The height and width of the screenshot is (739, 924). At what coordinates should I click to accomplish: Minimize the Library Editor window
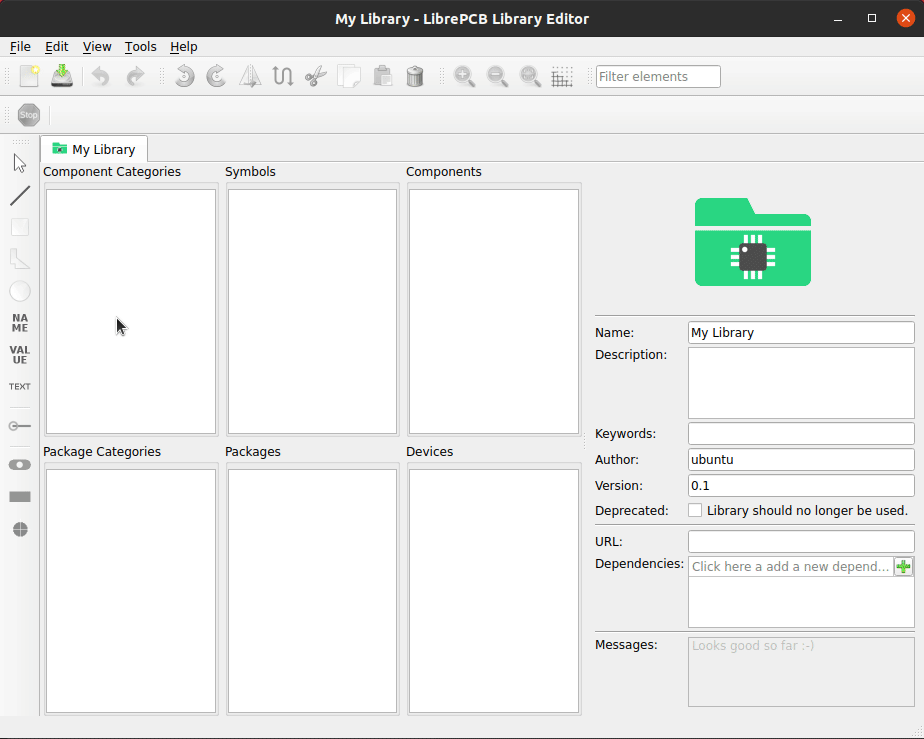click(x=838, y=18)
